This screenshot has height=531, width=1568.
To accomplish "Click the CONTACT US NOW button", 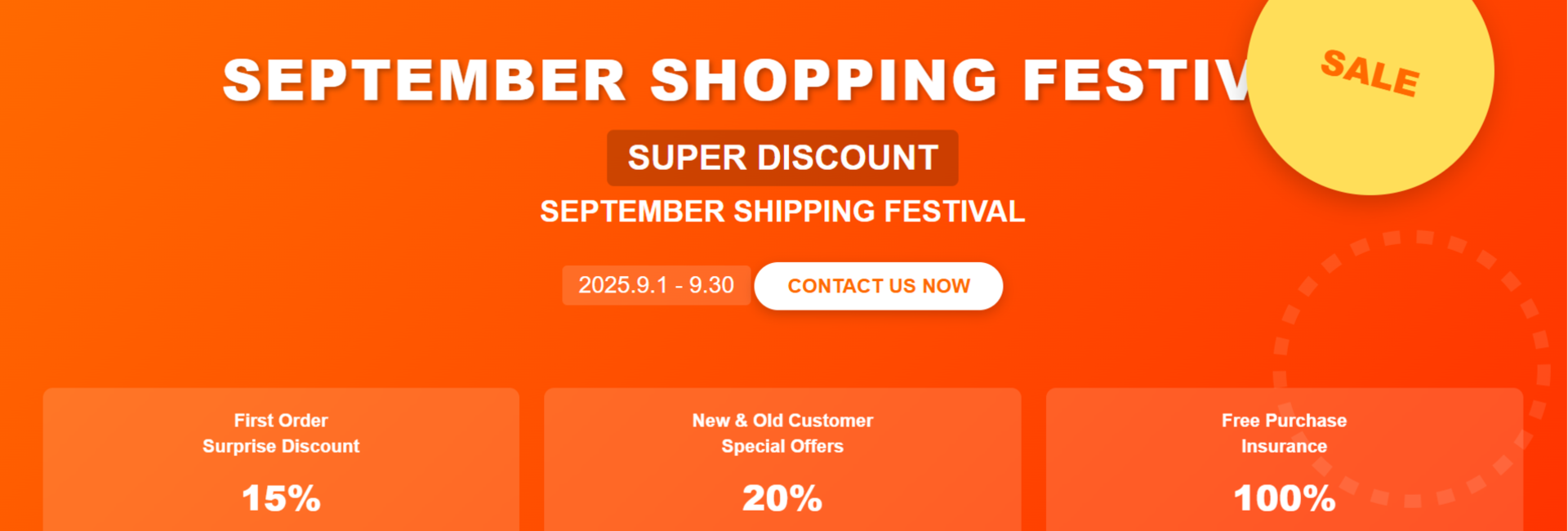I will [878, 286].
